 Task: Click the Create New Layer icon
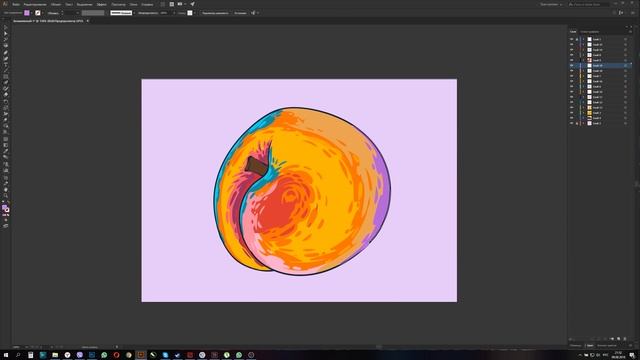(618, 339)
